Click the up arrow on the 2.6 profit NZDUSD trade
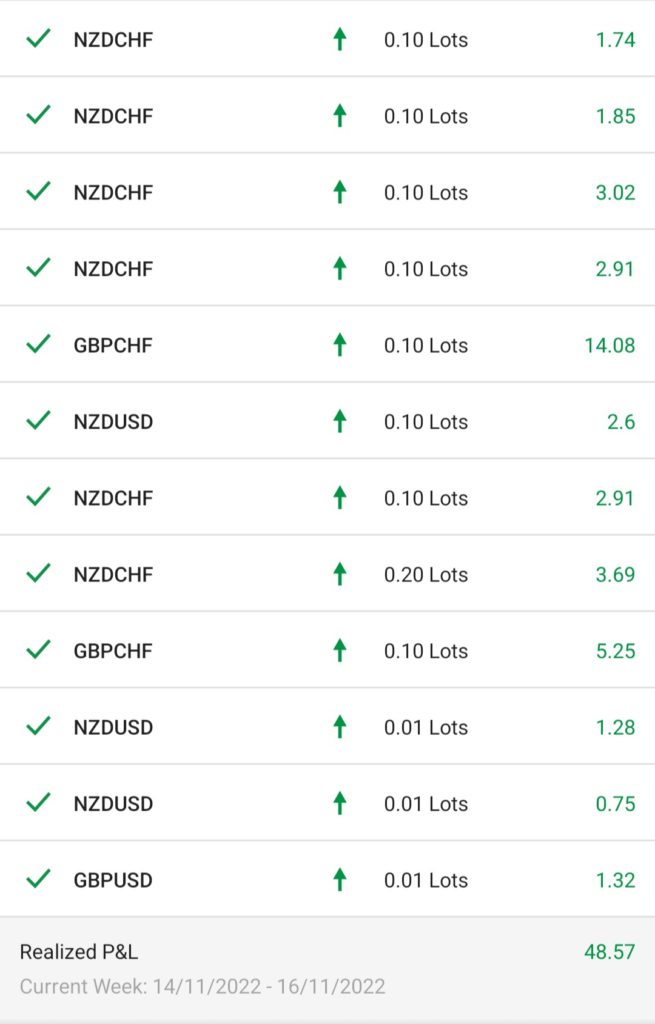655x1024 pixels. pyautogui.click(x=340, y=421)
